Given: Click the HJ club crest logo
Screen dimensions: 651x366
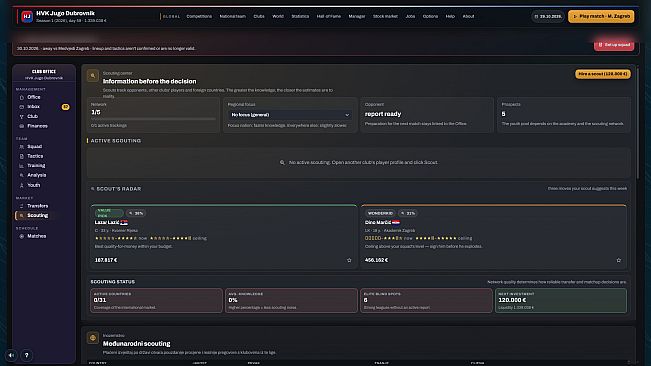Looking at the screenshot, I should 27,17.
